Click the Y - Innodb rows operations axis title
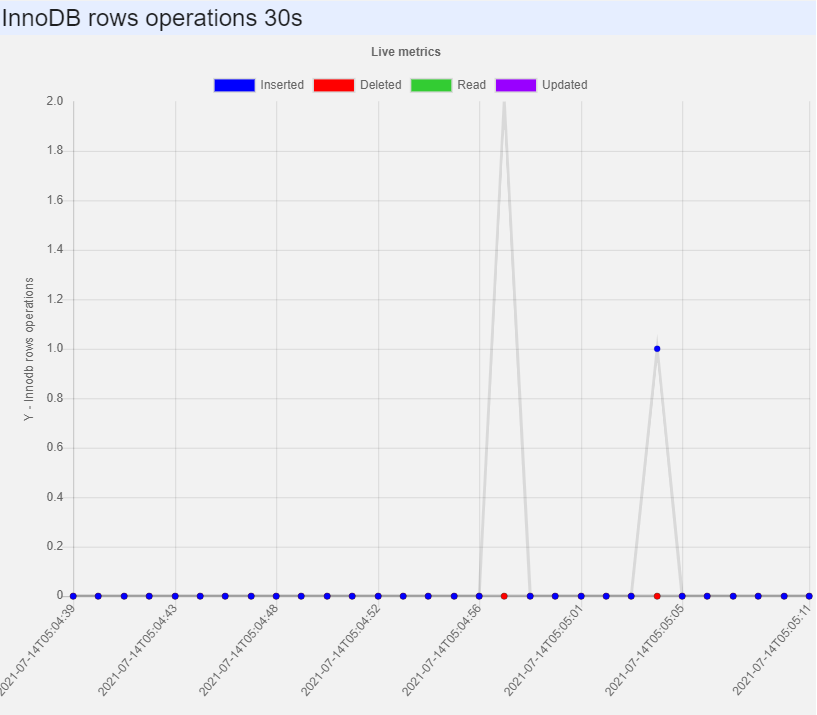The height and width of the screenshot is (715, 817). point(29,349)
